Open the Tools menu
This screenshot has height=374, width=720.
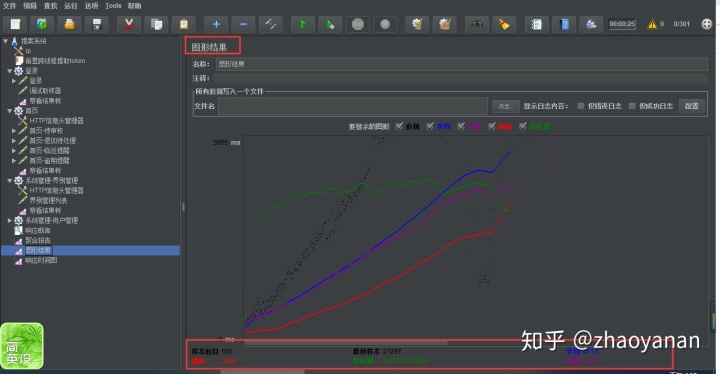coord(113,6)
